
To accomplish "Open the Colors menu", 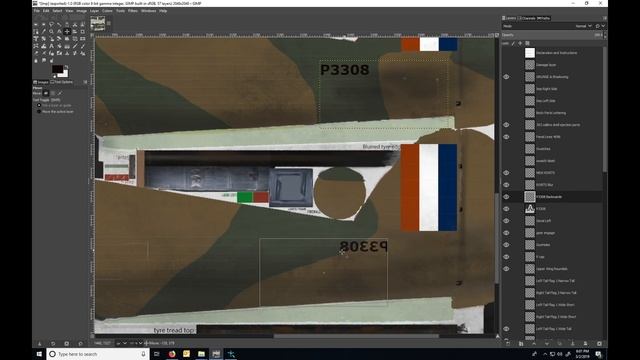I will (x=107, y=11).
